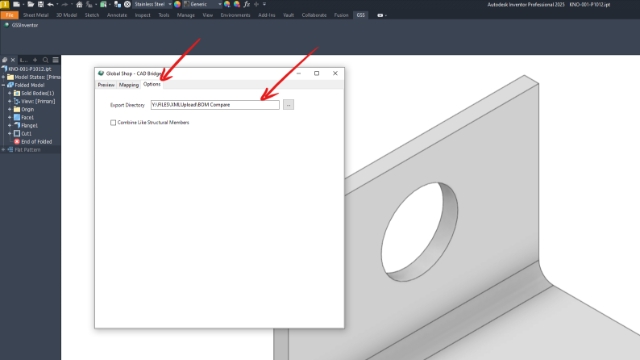Maximize the CAD Bridge dialog
The width and height of the screenshot is (640, 360).
pos(316,73)
